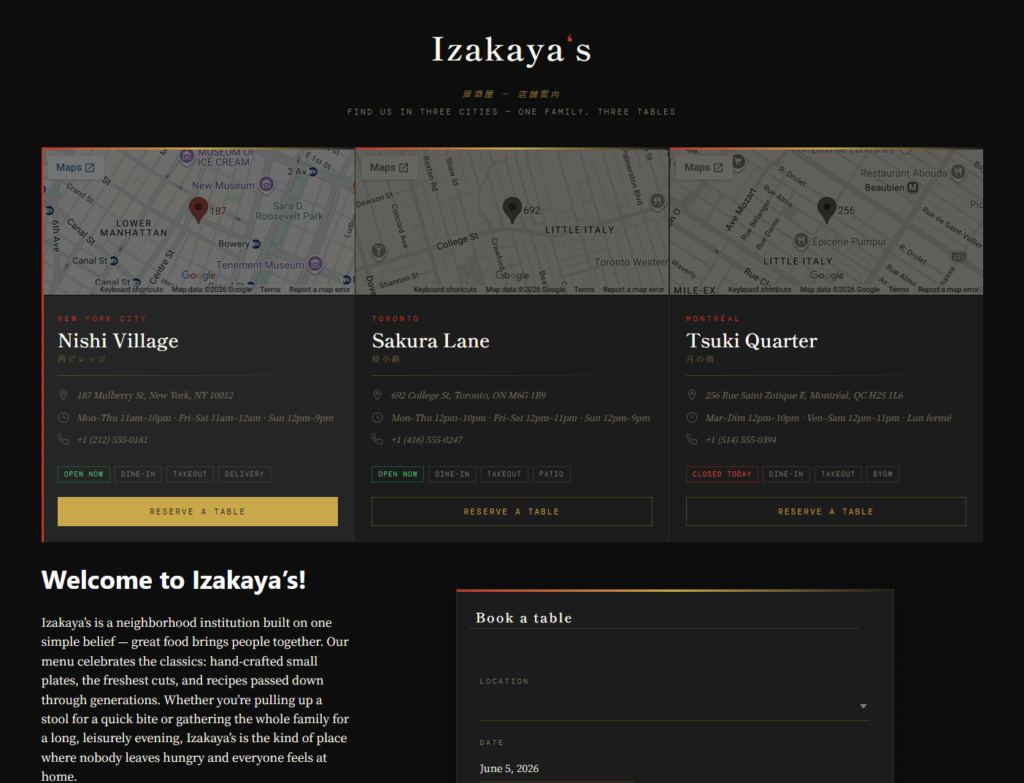
Task: Click restaurant marker near Palmerston Blvd
Action: tap(658, 200)
